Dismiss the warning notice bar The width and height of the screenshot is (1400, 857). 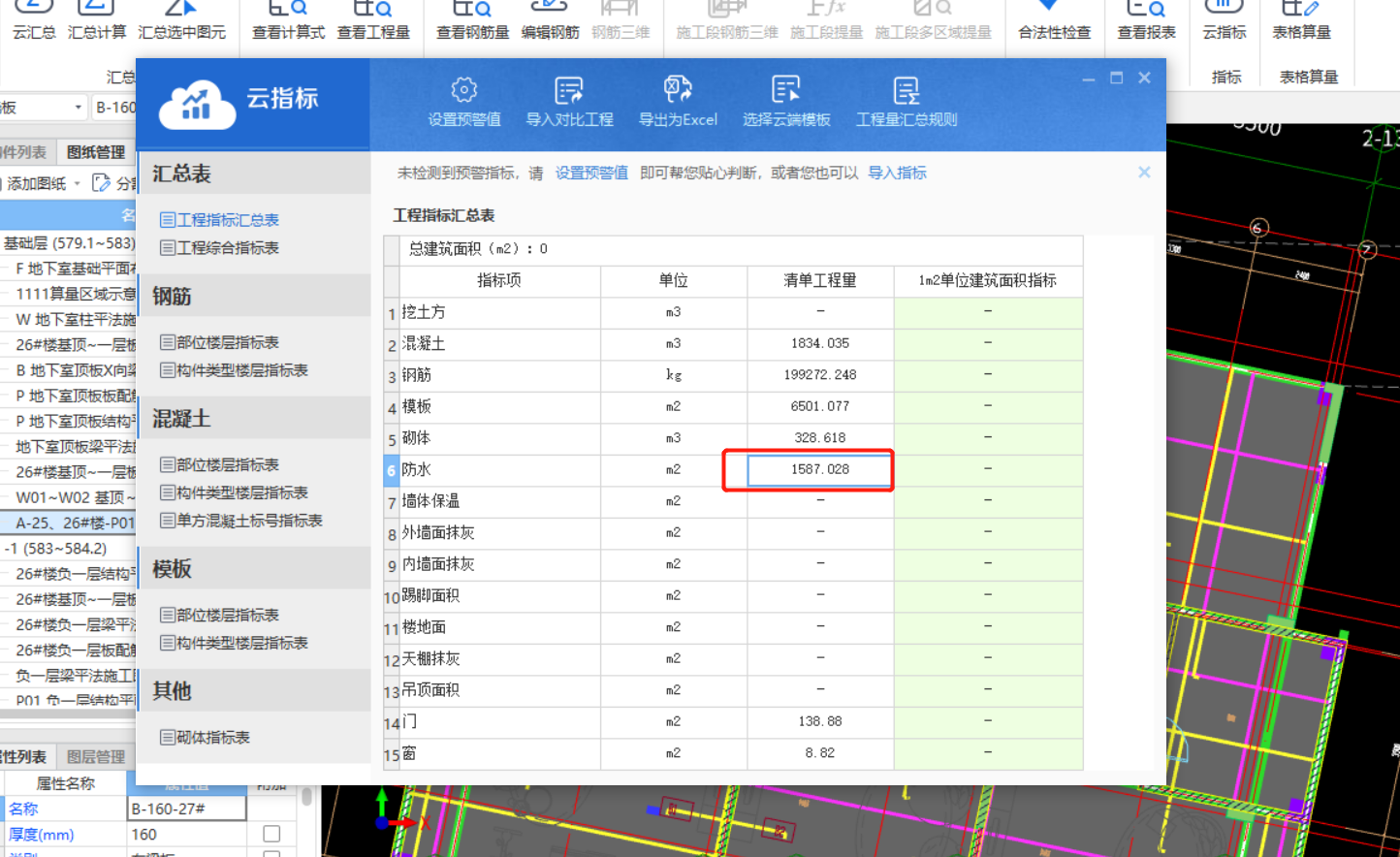[x=1144, y=173]
